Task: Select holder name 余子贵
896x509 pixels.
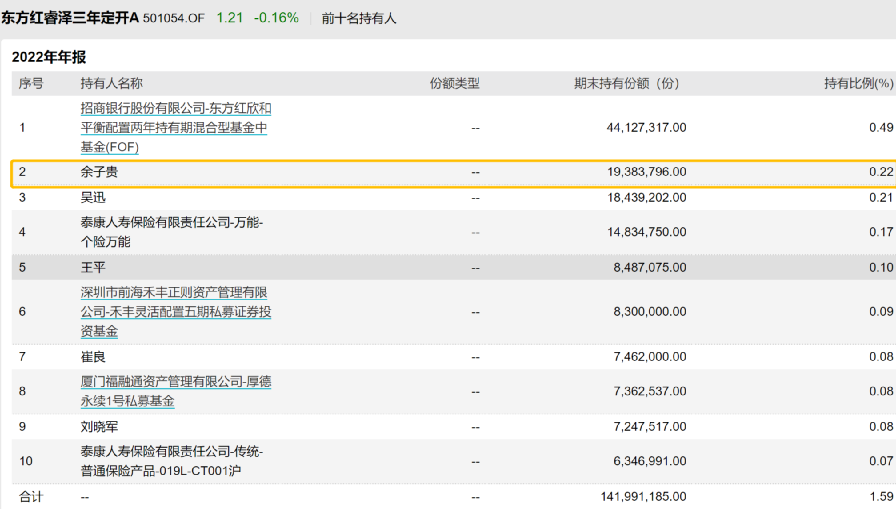Action: point(99,172)
